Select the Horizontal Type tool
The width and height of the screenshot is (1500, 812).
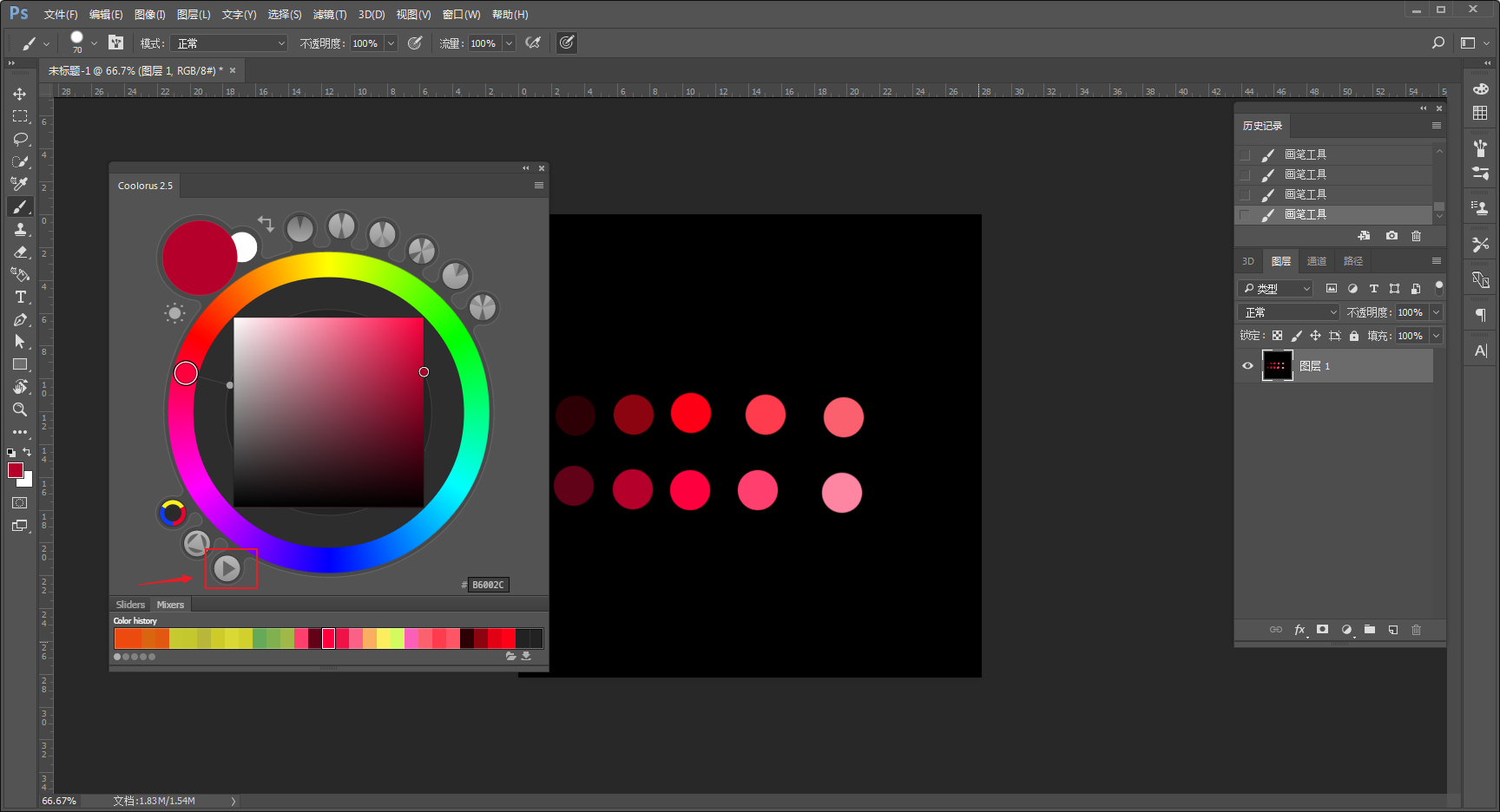point(20,297)
